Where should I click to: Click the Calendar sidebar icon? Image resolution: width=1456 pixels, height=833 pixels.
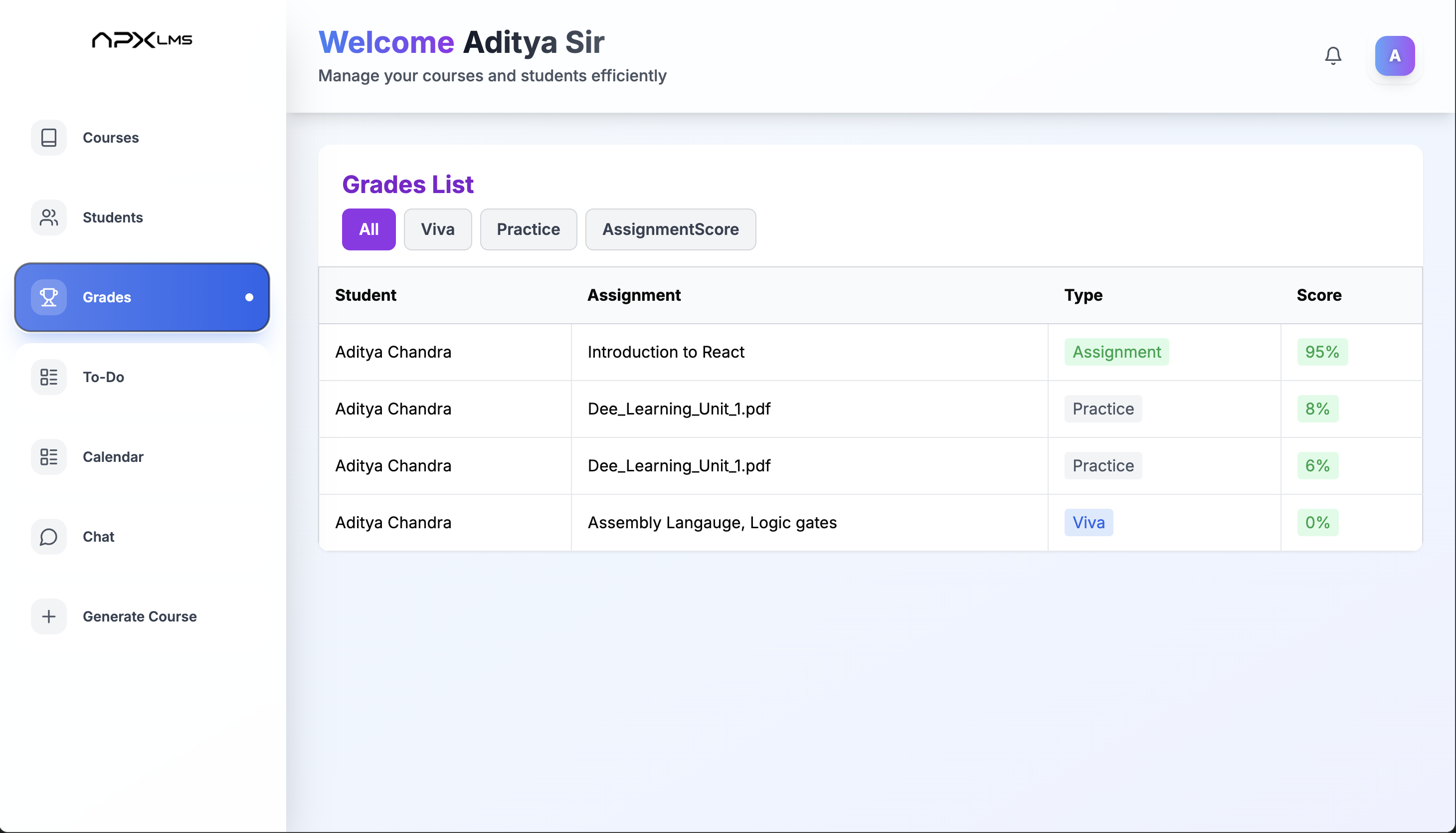tap(48, 456)
